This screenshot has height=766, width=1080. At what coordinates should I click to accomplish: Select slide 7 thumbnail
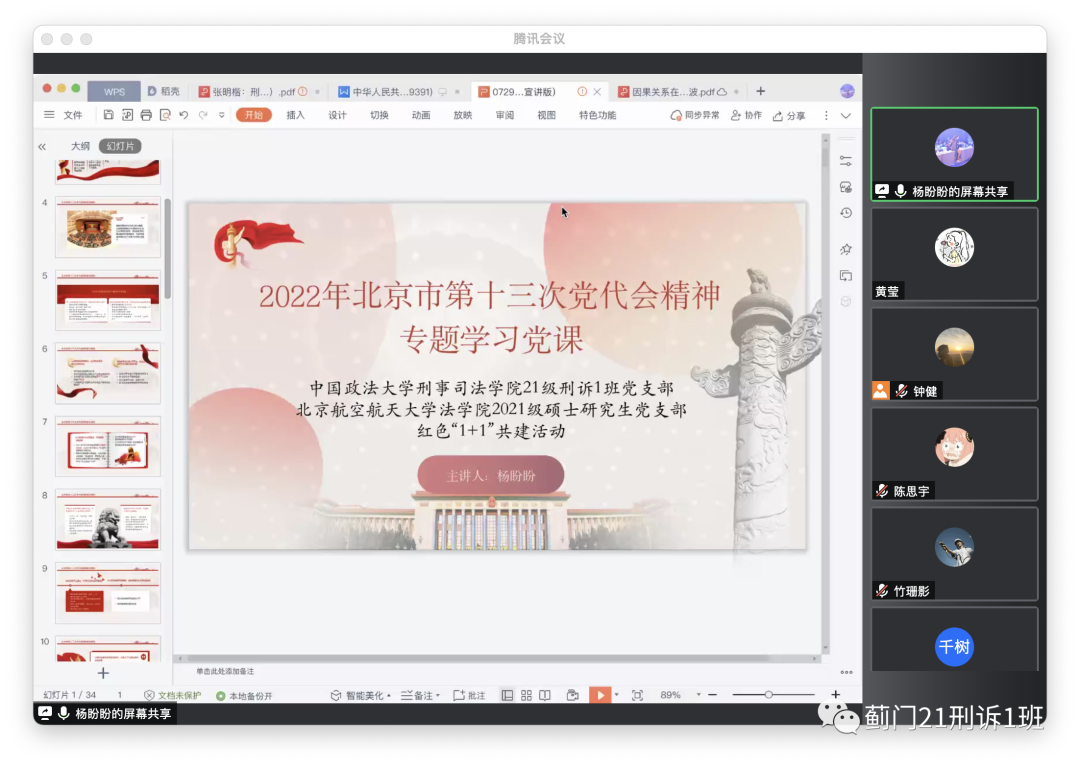click(x=108, y=446)
